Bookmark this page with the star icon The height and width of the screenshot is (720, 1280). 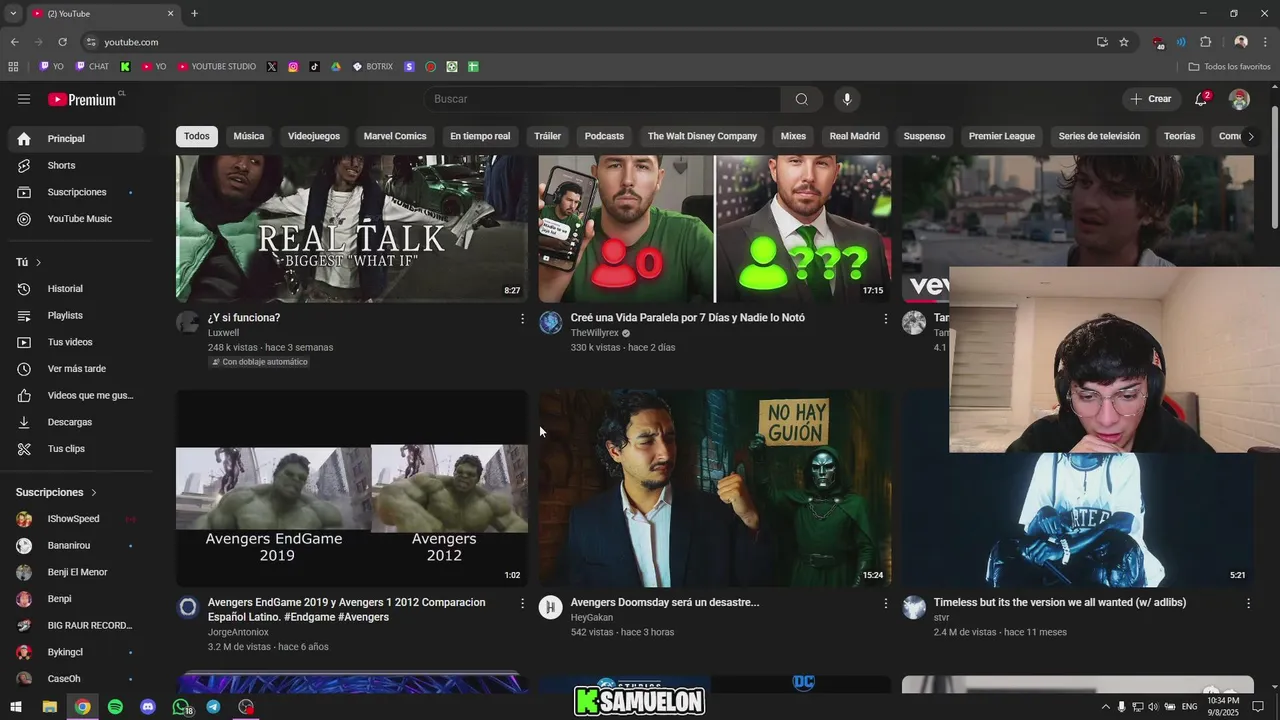pos(1124,42)
